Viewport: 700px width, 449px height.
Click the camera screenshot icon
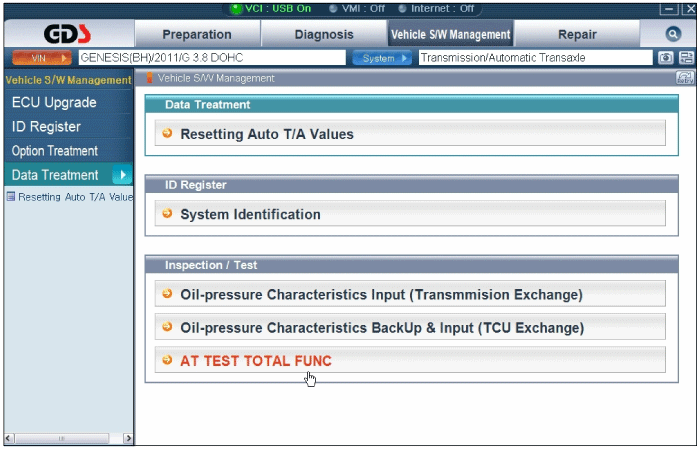665,58
